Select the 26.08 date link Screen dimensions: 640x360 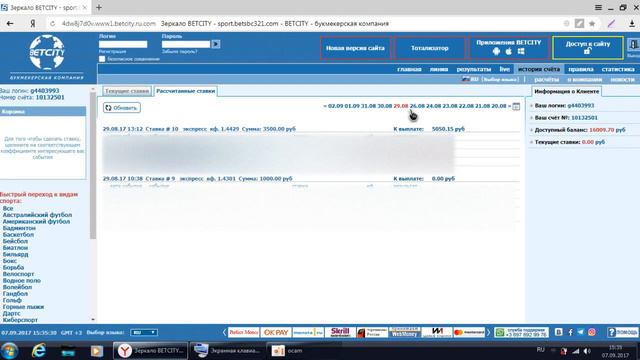(x=417, y=106)
